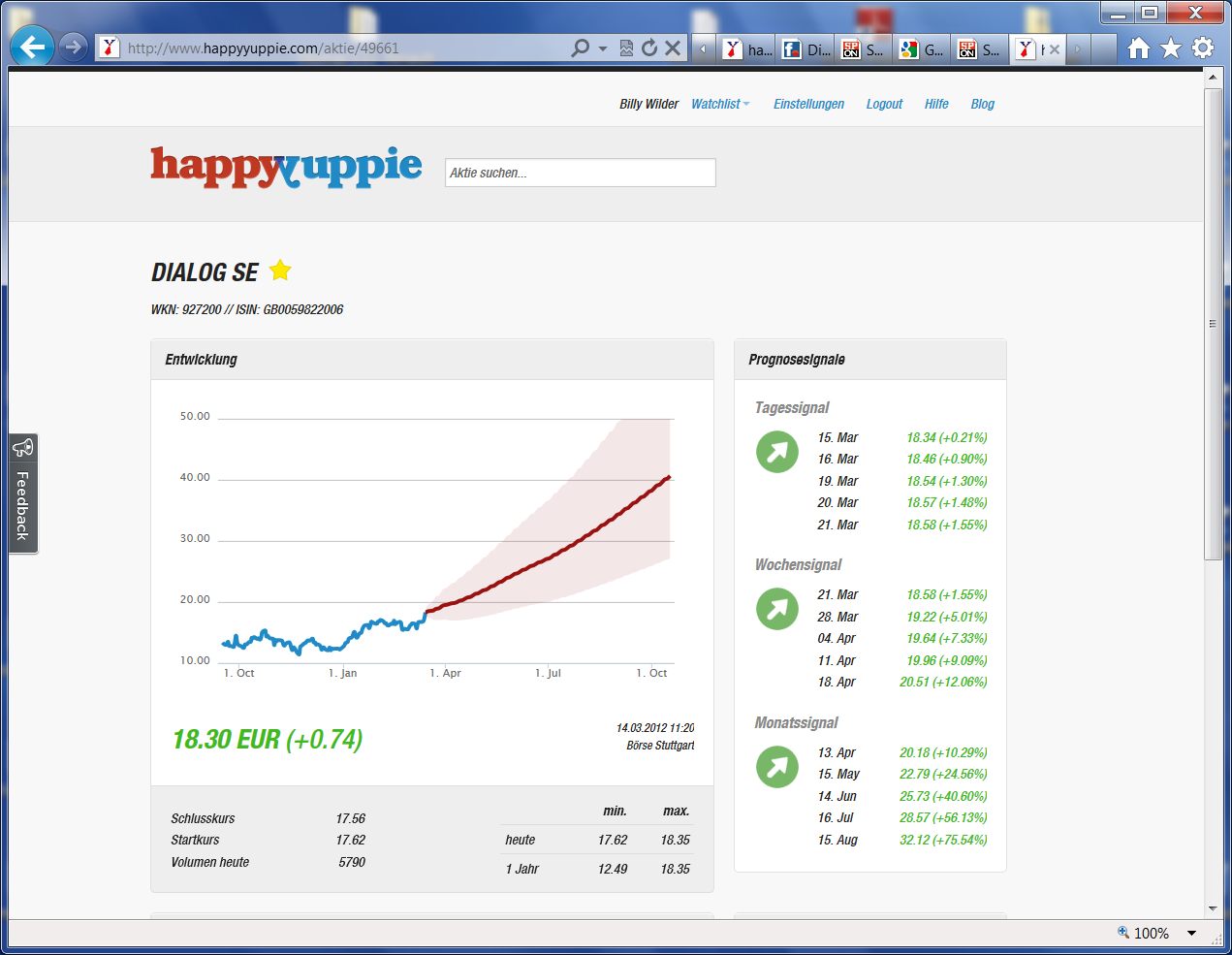Open the Blog link
1232x955 pixels.
point(982,104)
